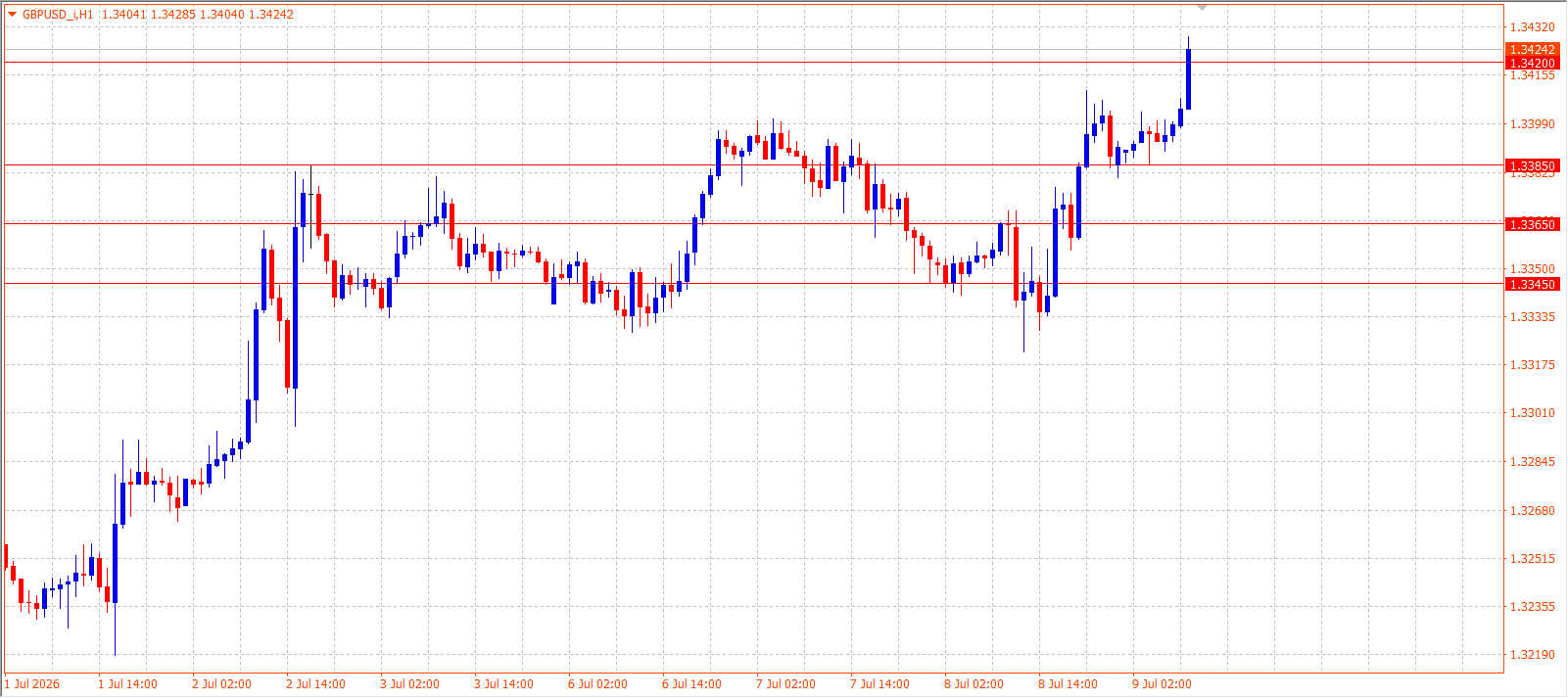The width and height of the screenshot is (1568, 698).
Task: Click the 6 Jul 14:00 time label
Action: [691, 684]
